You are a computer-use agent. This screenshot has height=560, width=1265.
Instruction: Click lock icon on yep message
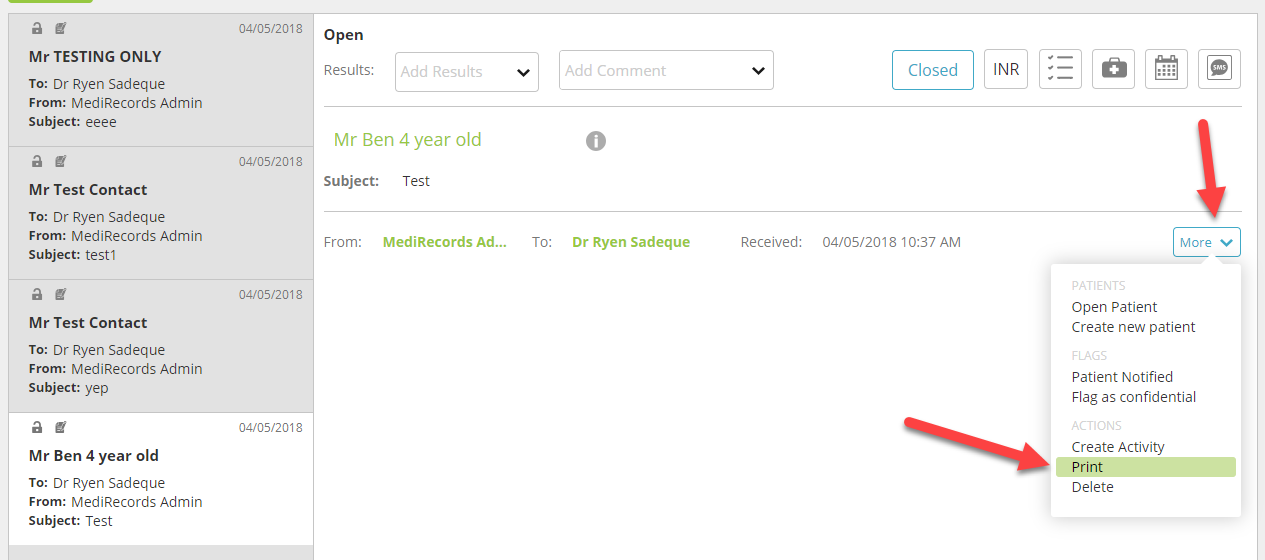(x=37, y=294)
